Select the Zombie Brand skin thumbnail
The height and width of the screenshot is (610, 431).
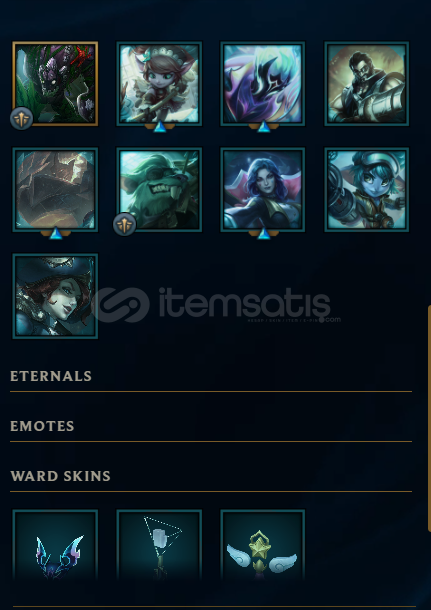pyautogui.click(x=55, y=84)
